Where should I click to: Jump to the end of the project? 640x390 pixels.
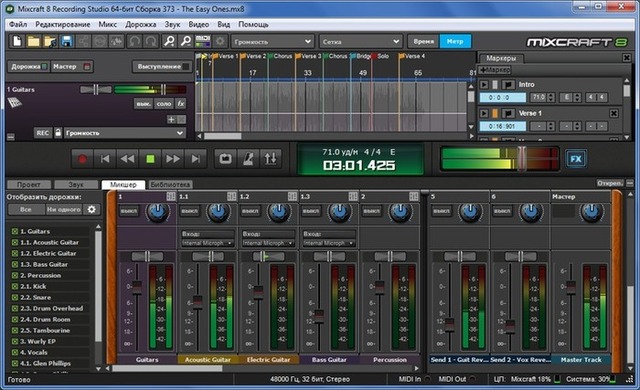196,159
